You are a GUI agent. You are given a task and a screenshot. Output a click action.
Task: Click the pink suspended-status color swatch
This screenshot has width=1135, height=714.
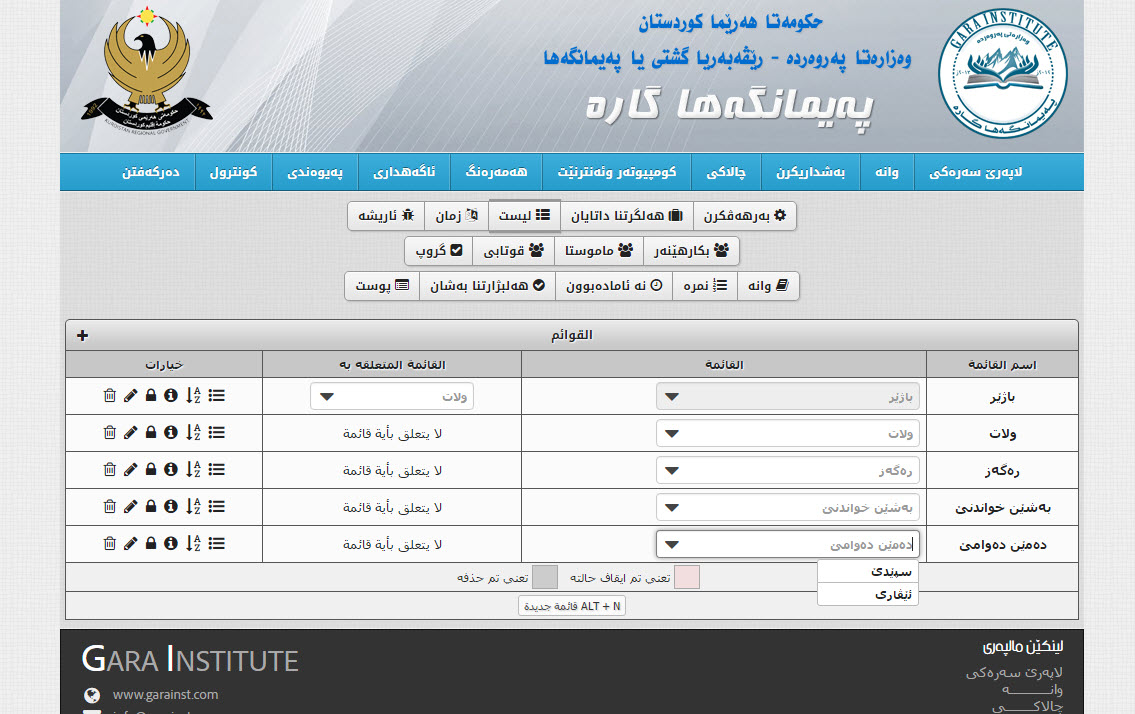(687, 578)
